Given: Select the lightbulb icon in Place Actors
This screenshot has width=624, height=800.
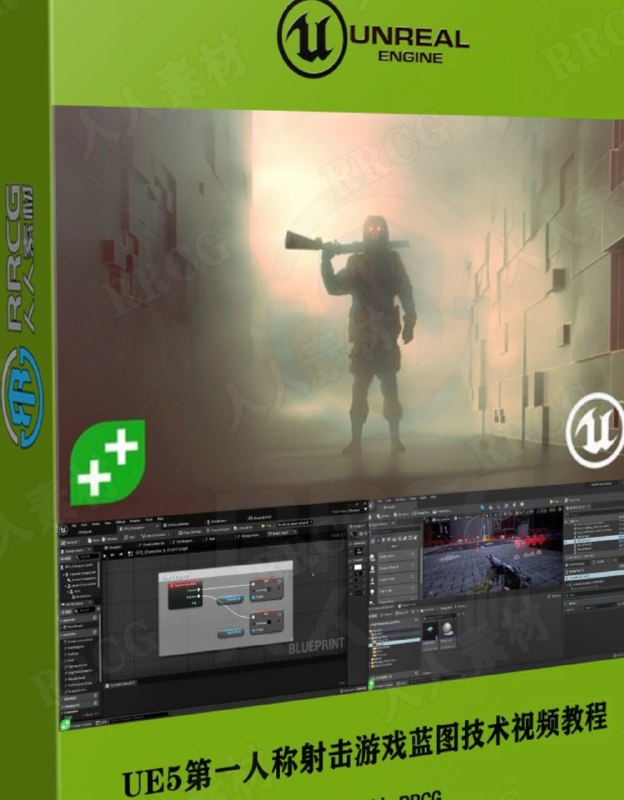Looking at the screenshot, I should (x=372, y=592).
